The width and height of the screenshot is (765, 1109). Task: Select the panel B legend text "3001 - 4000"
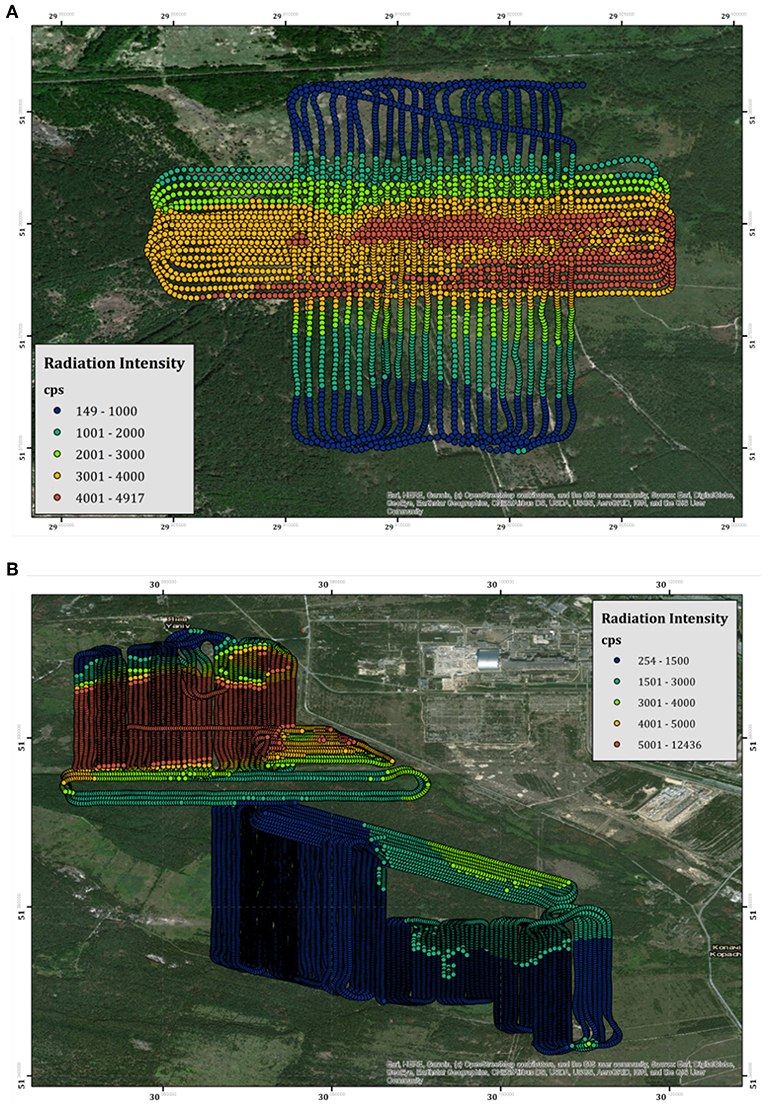665,703
